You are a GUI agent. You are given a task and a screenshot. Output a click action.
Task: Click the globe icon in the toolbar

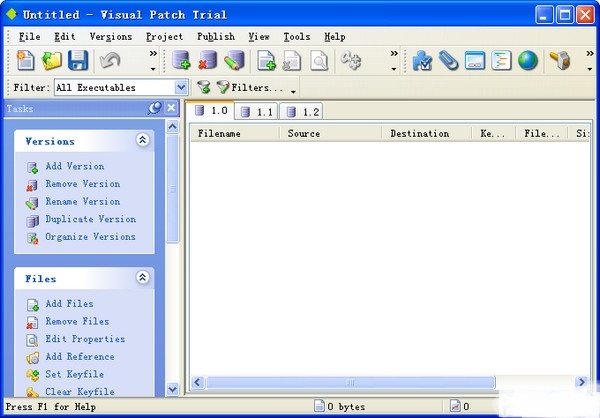(527, 62)
